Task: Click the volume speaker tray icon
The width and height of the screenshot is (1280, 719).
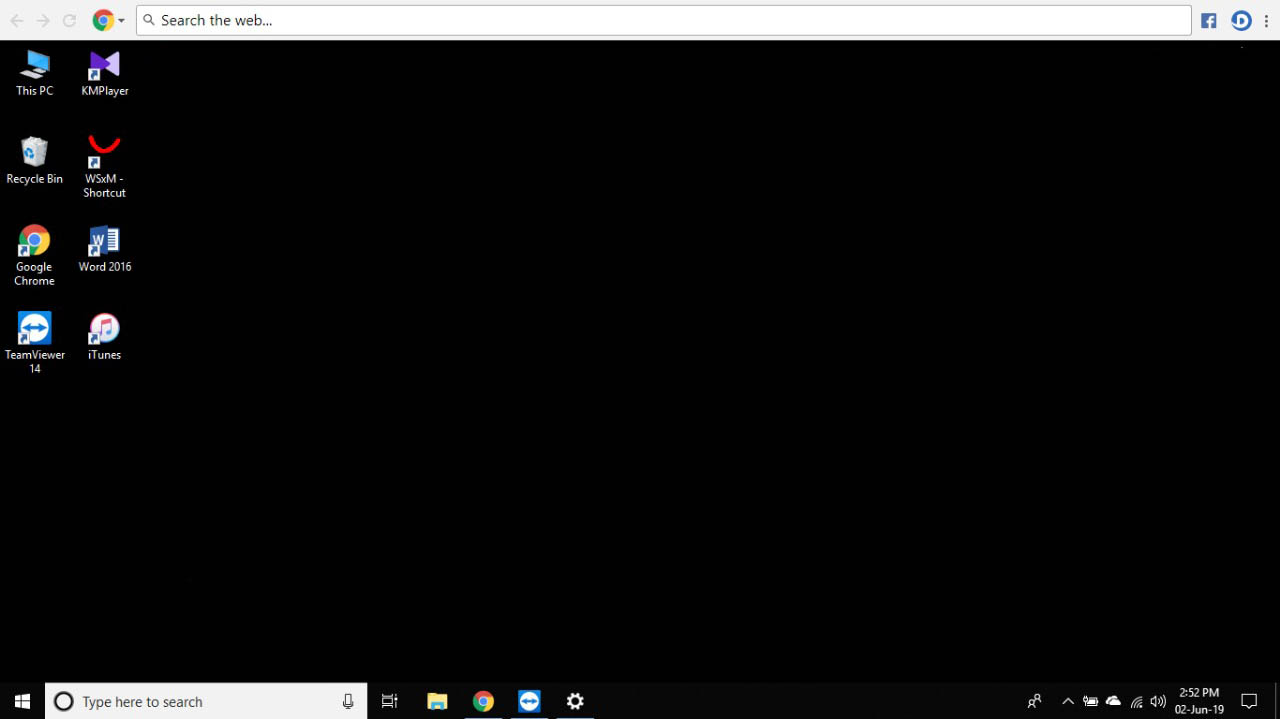Action: (x=1158, y=701)
